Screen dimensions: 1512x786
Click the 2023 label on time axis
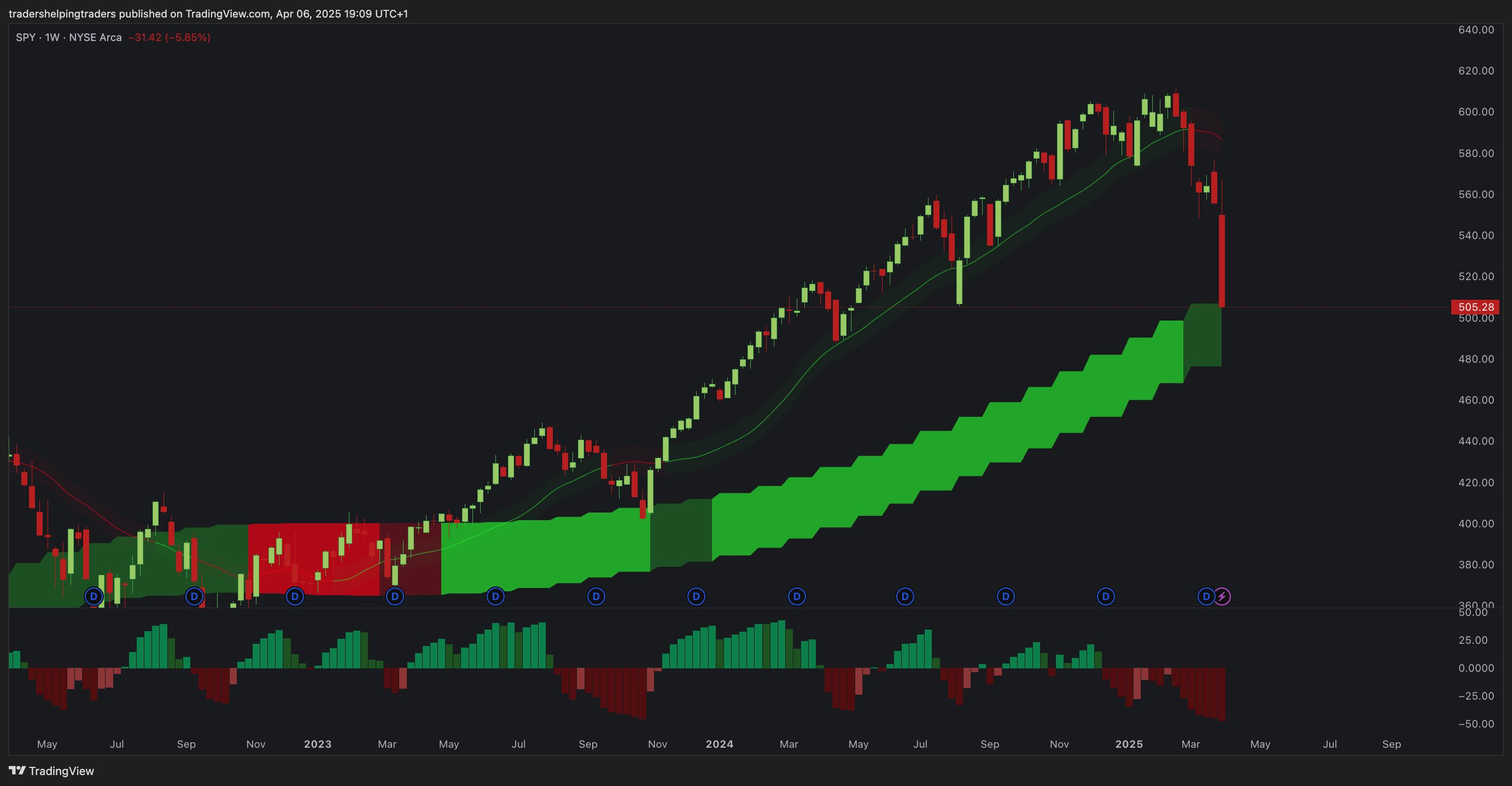click(x=318, y=744)
